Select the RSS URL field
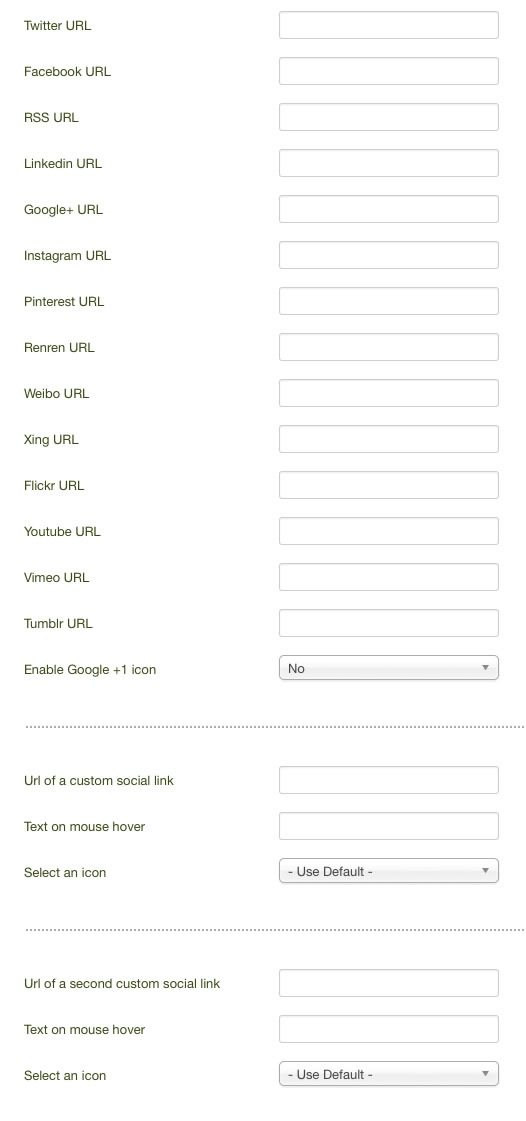 (x=388, y=117)
